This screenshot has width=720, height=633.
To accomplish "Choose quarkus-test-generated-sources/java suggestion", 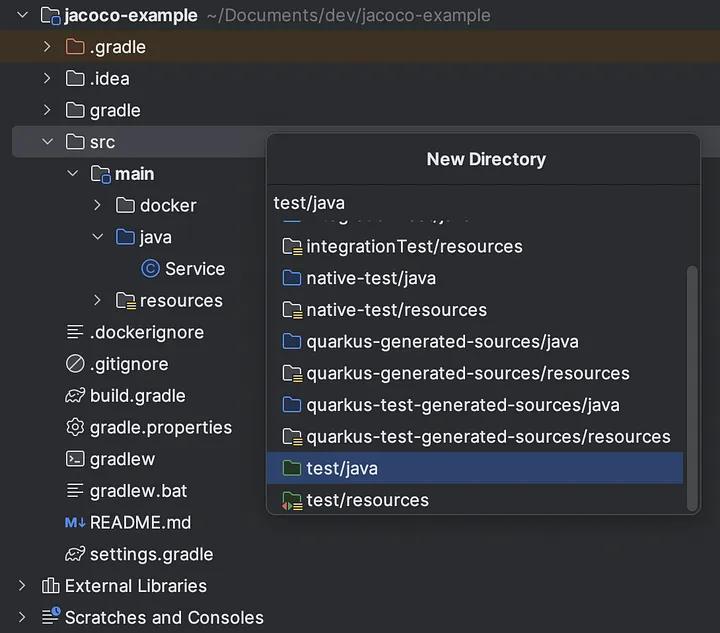I will (475, 405).
